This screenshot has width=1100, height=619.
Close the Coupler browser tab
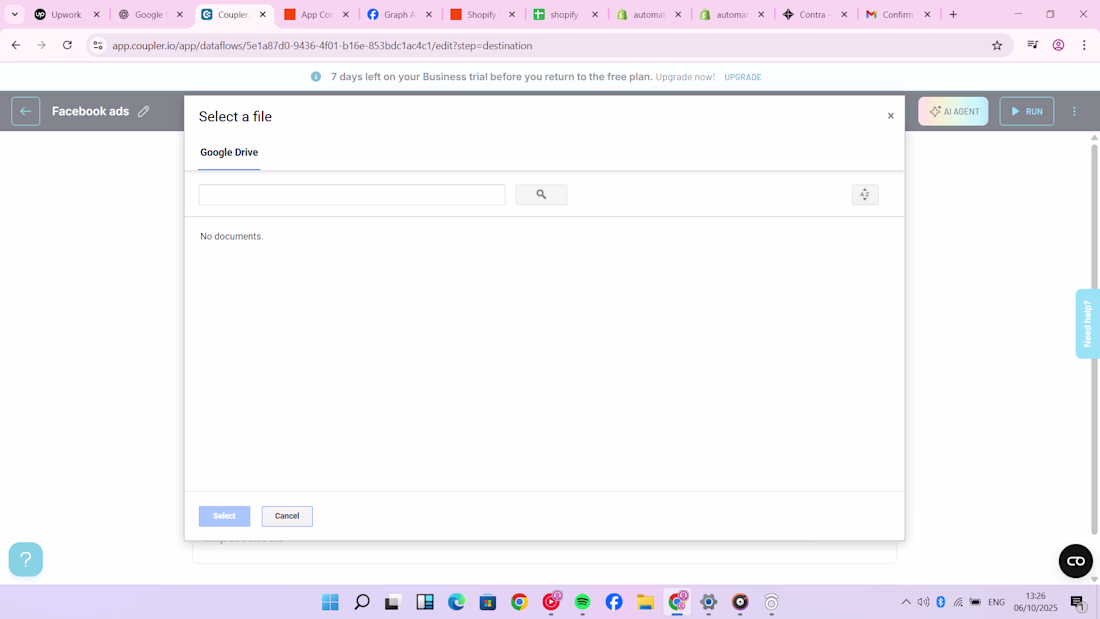pyautogui.click(x=263, y=14)
